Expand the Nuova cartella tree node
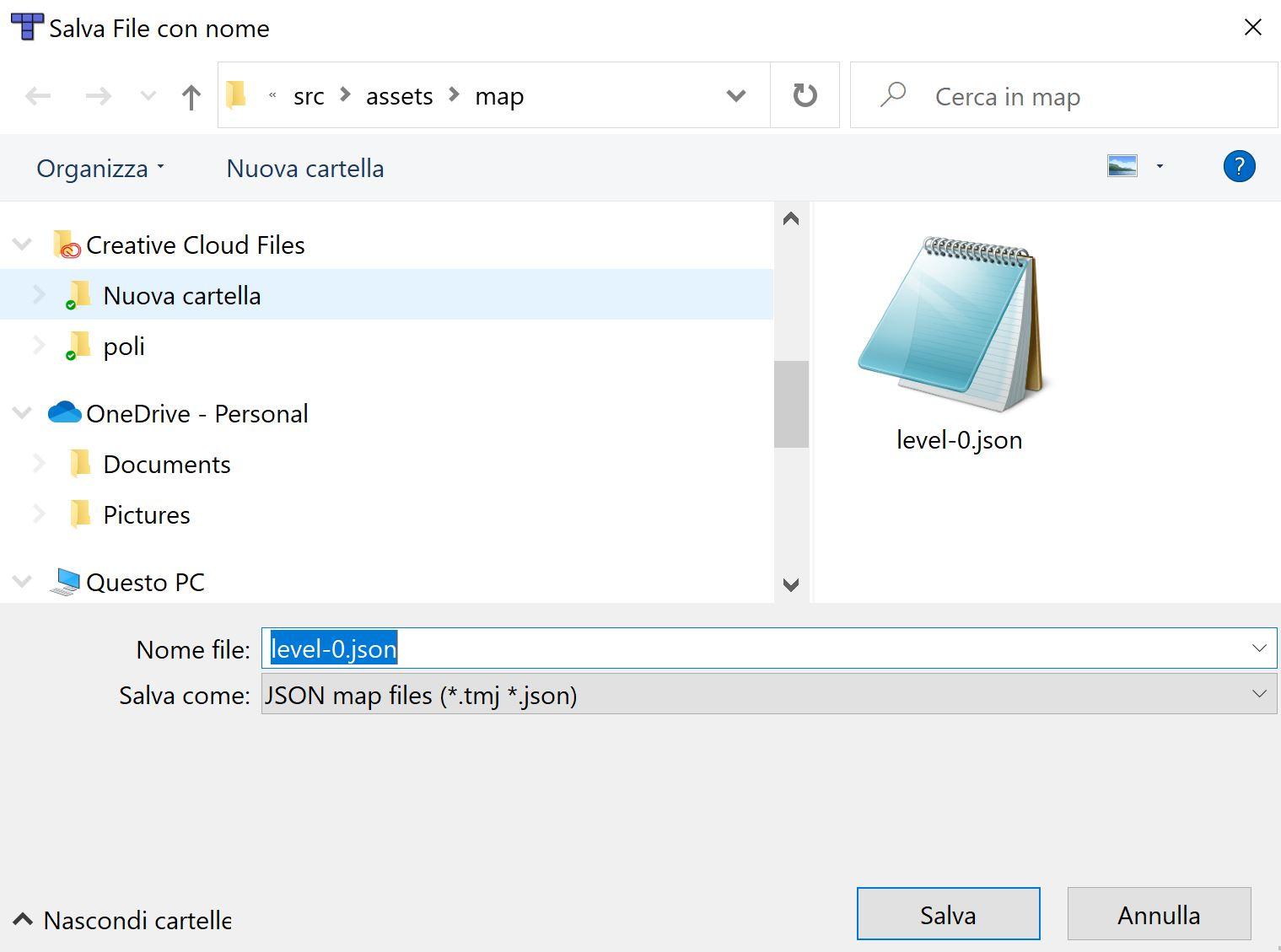The image size is (1281, 952). (x=39, y=295)
